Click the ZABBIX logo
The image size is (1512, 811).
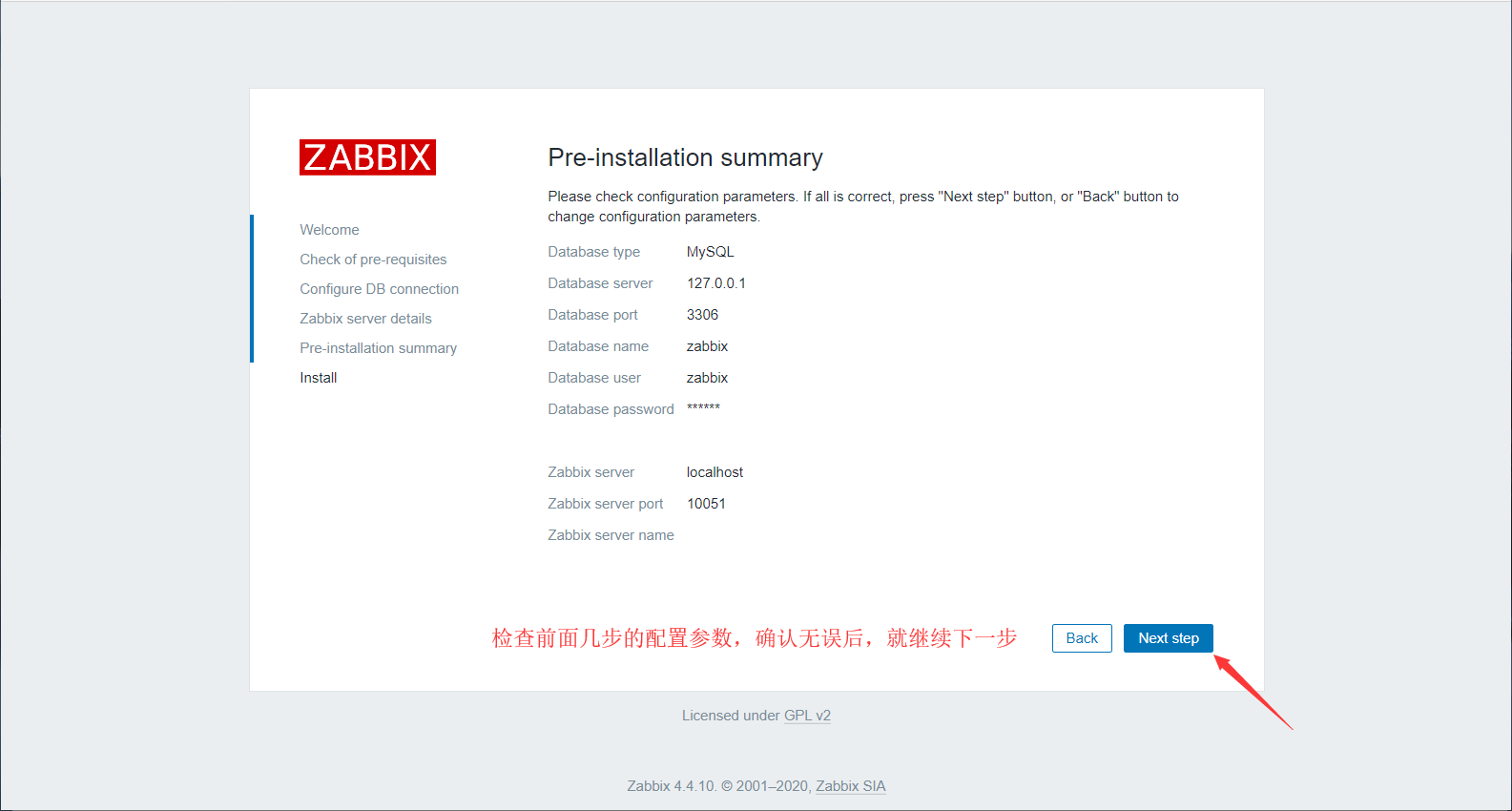coord(367,157)
